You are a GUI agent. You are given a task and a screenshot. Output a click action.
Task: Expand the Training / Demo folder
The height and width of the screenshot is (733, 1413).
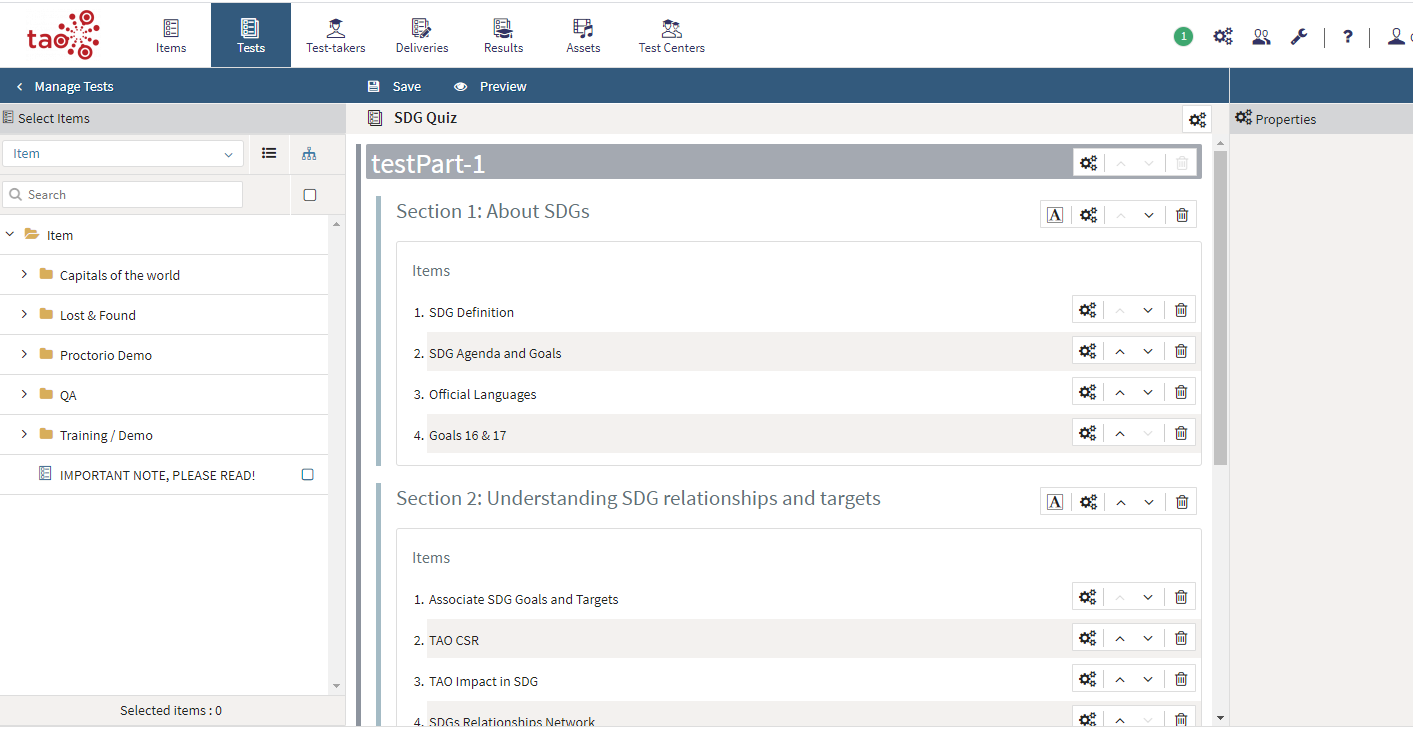24,435
